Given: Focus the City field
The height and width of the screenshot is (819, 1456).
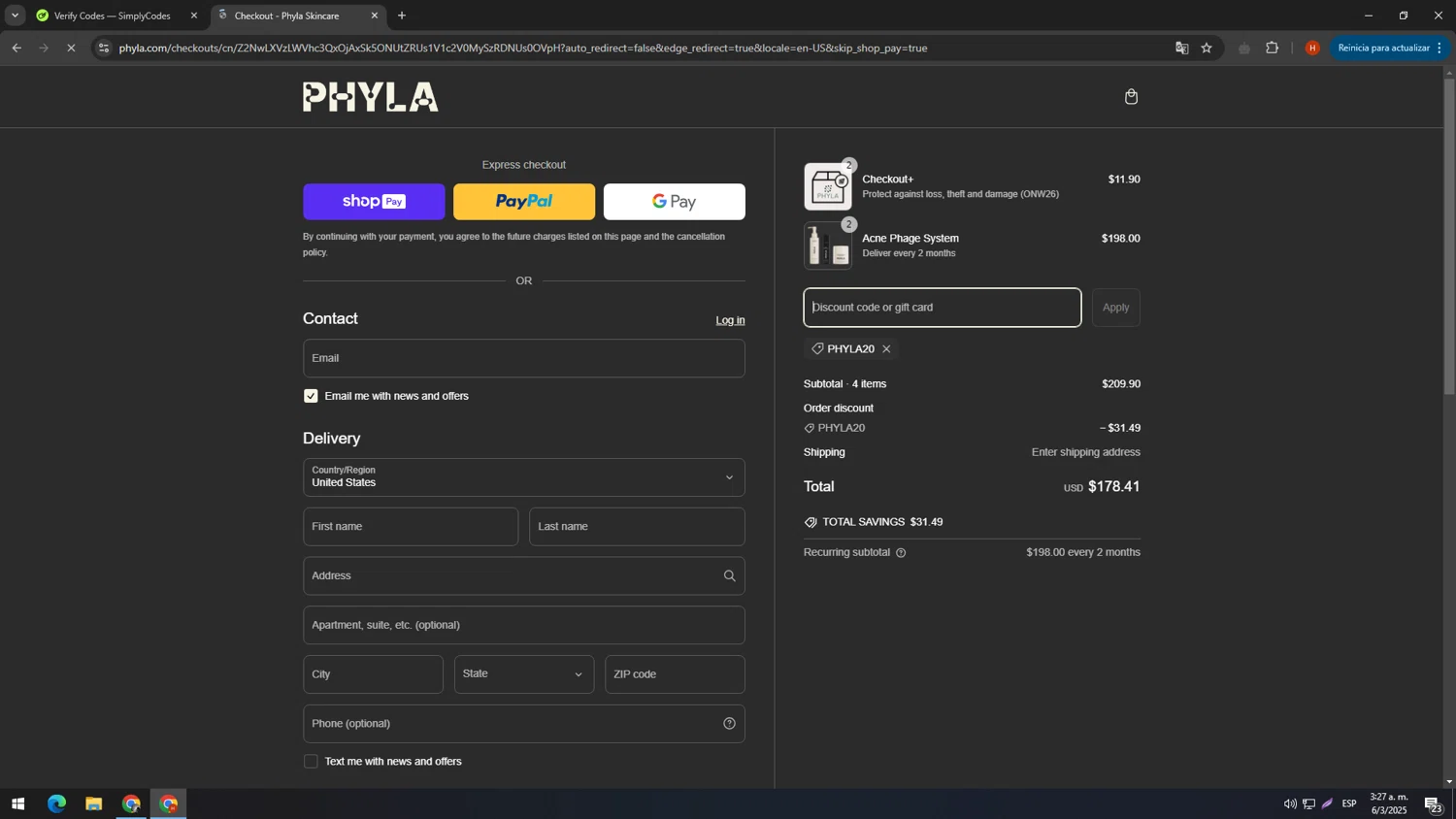Looking at the screenshot, I should pyautogui.click(x=373, y=674).
